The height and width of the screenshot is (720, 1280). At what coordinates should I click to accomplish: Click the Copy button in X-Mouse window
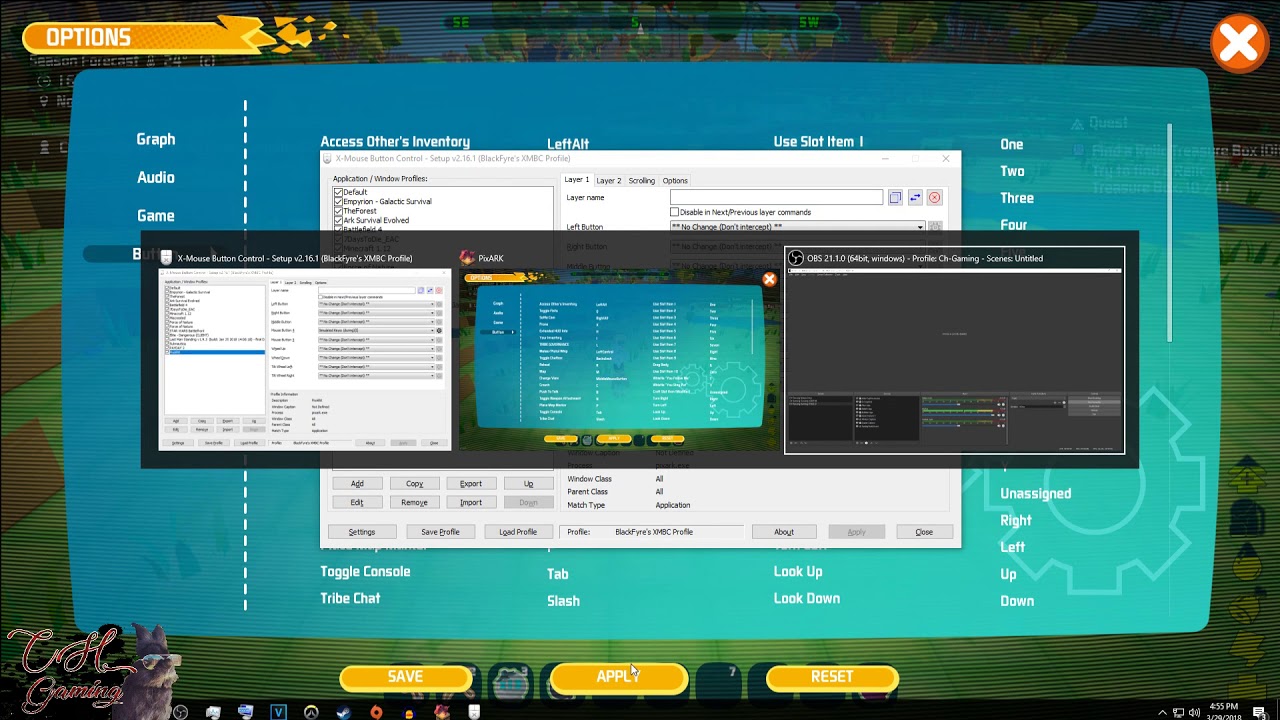414,483
